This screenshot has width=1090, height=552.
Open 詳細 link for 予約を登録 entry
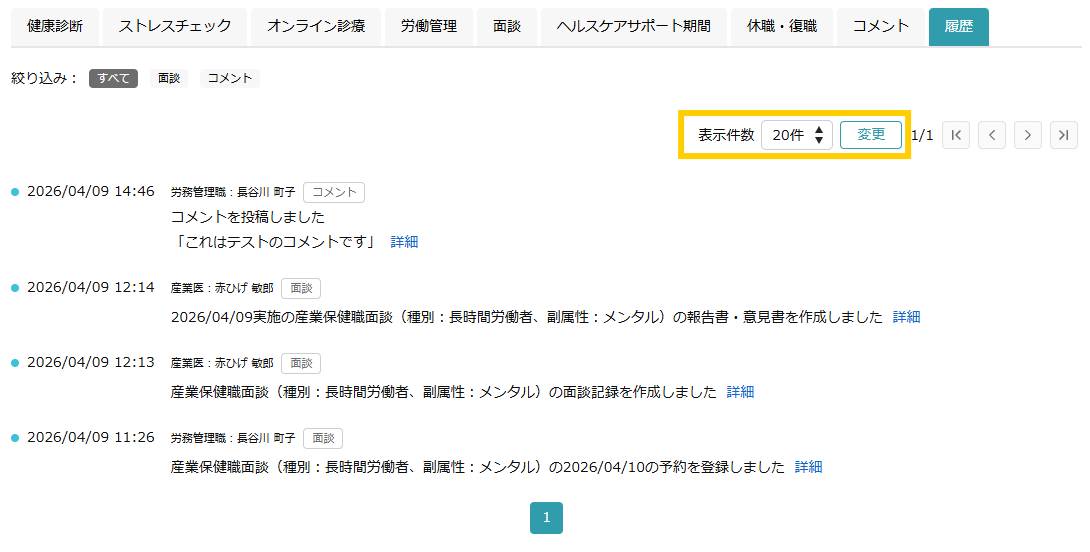tap(808, 467)
